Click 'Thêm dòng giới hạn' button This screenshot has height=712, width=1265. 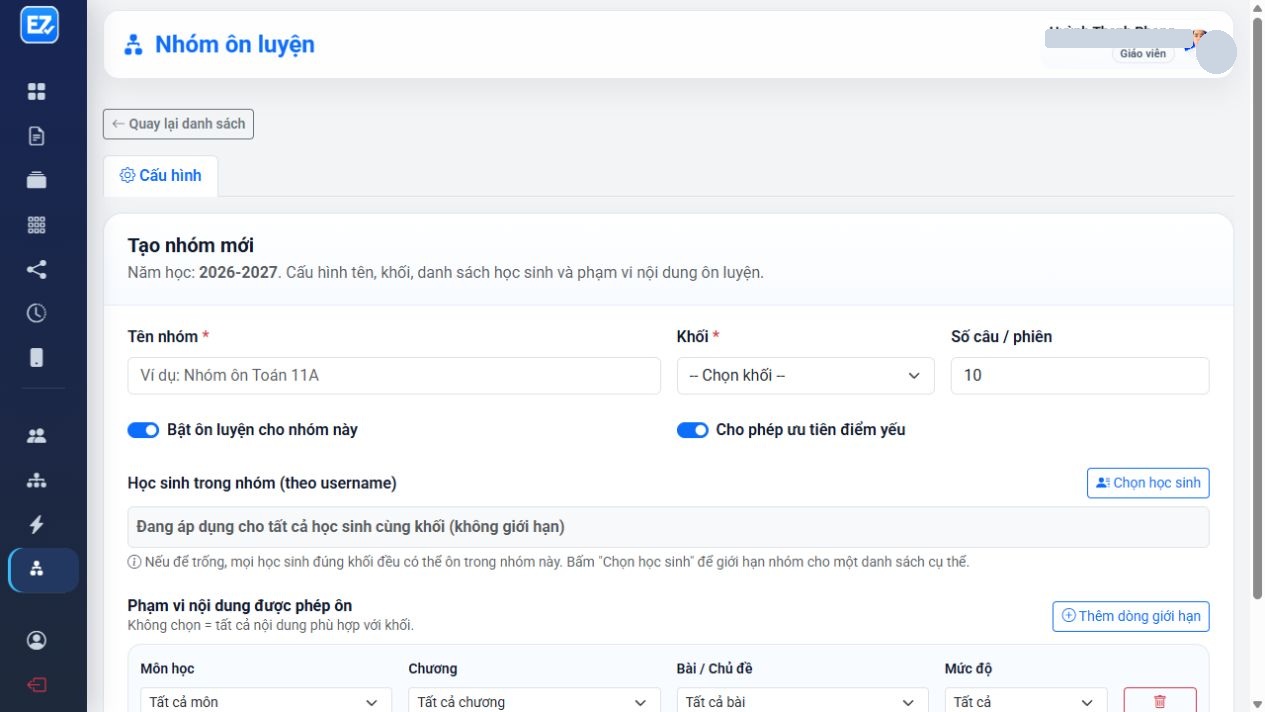[1131, 616]
